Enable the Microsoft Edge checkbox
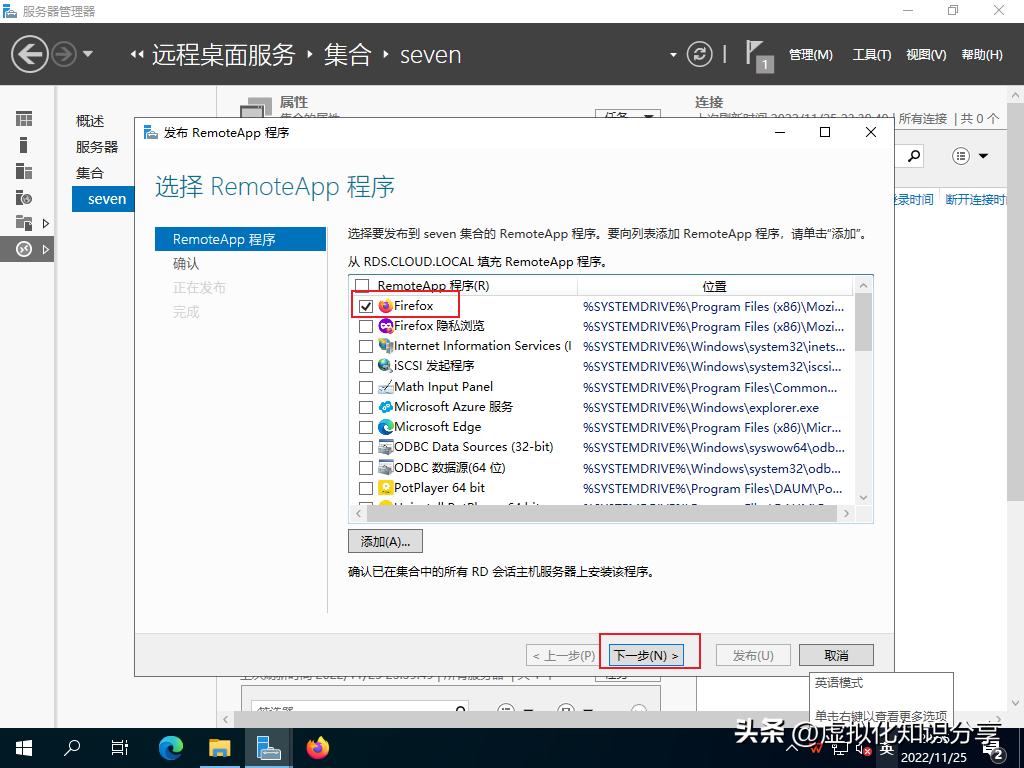 [366, 427]
